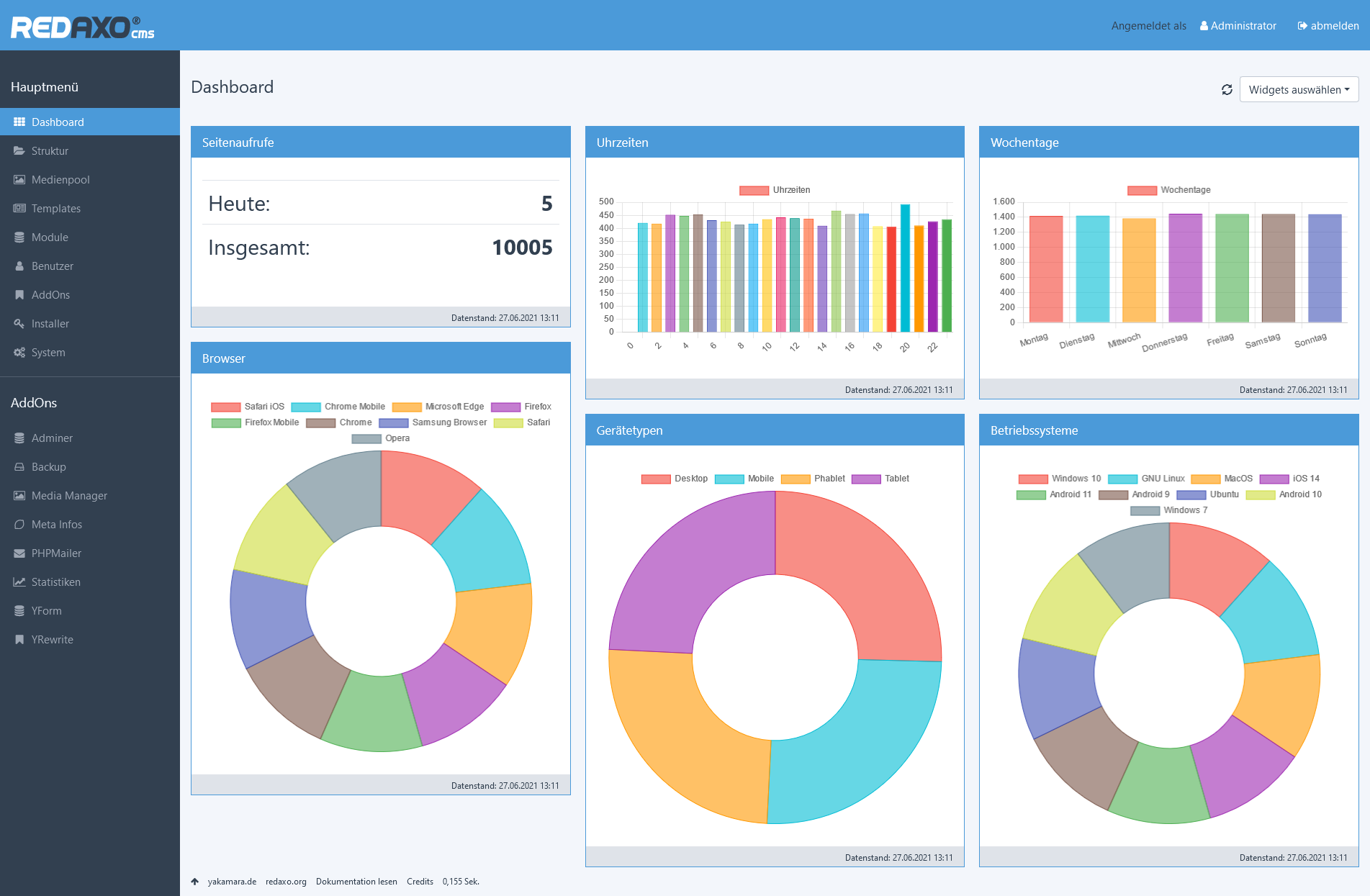The height and width of the screenshot is (896, 1370).
Task: Click the Insgesamt value 10005
Action: [522, 248]
